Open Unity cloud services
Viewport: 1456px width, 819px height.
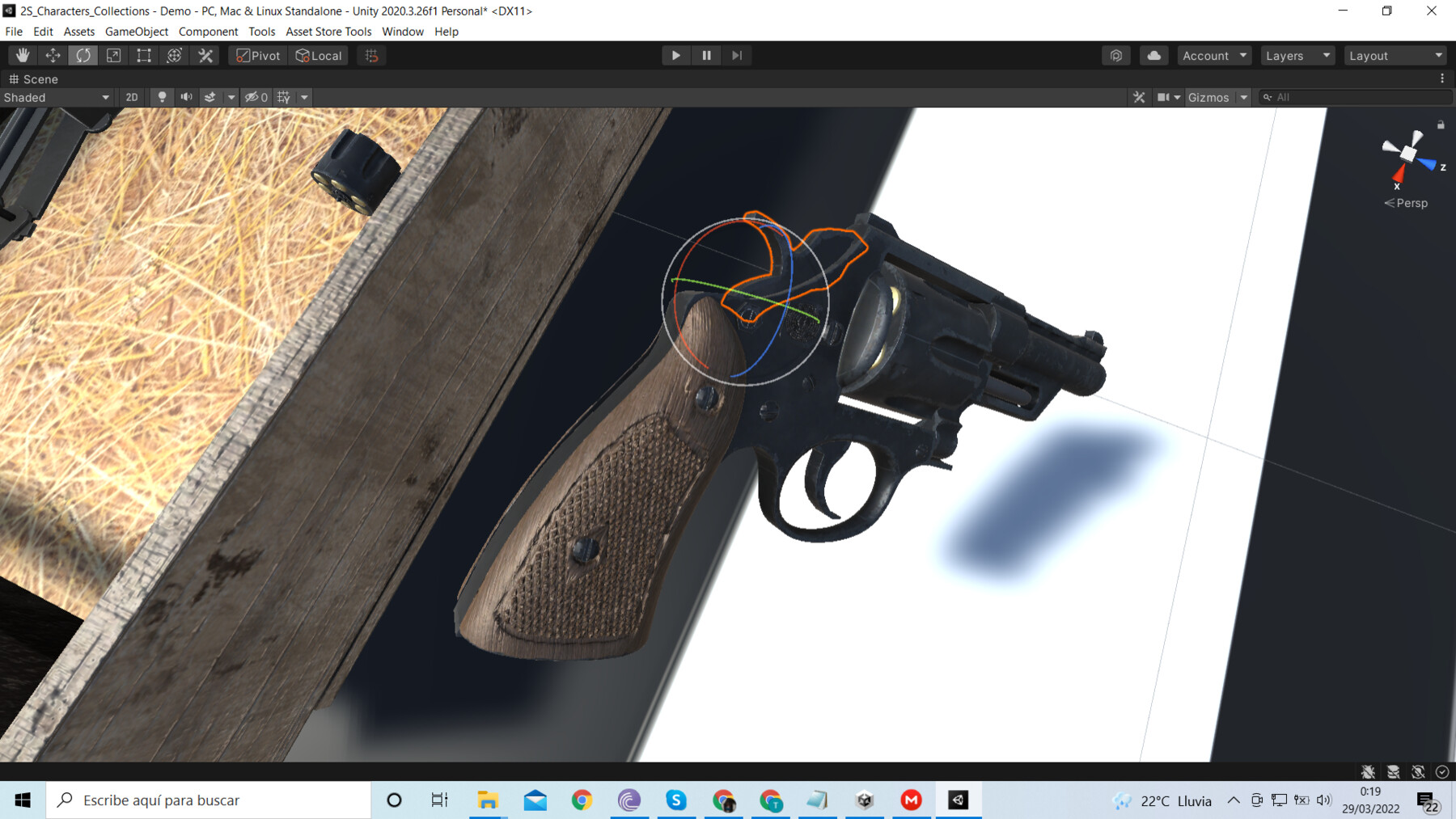(x=1154, y=55)
